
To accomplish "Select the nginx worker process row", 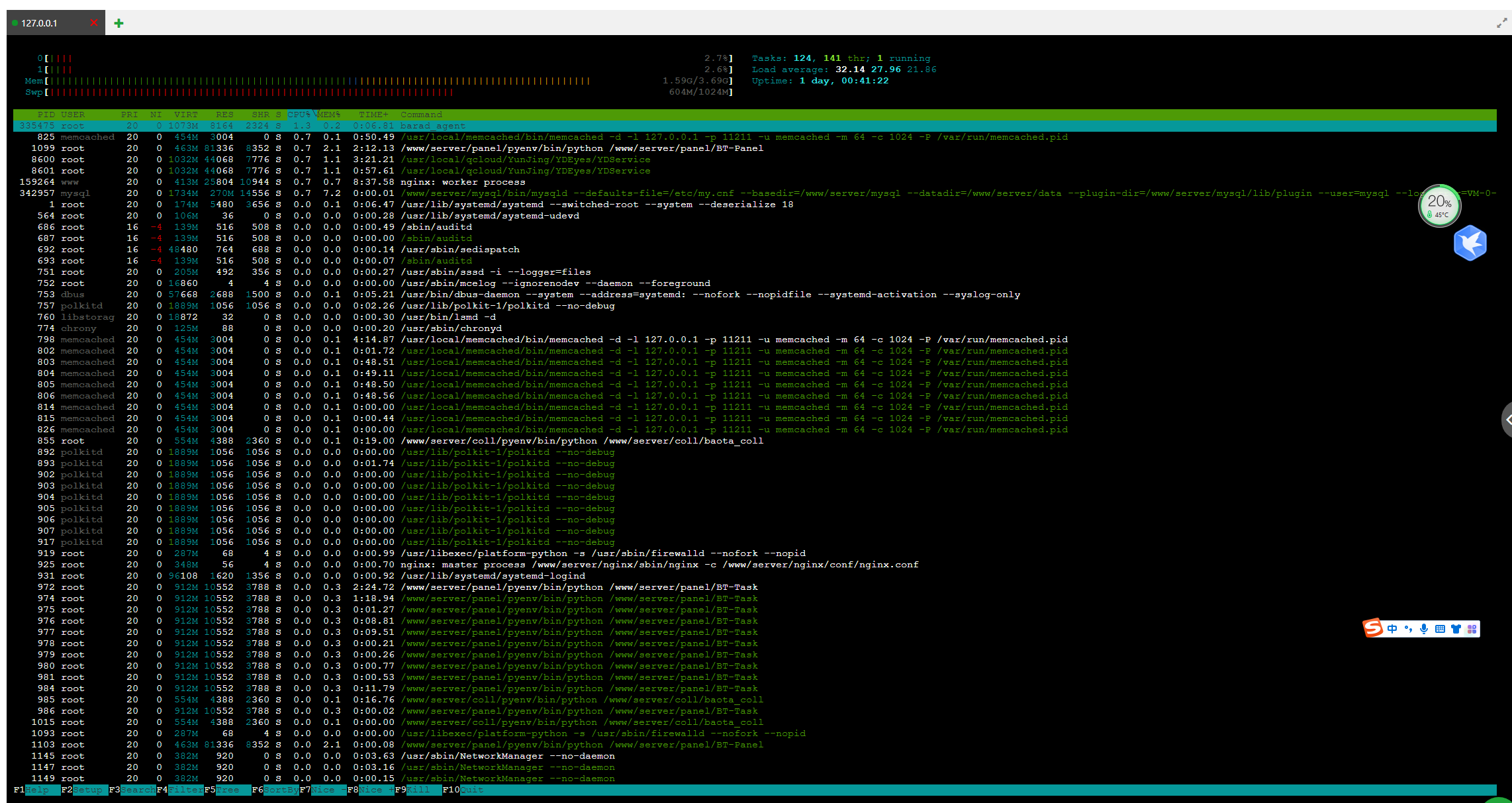I will (462, 182).
